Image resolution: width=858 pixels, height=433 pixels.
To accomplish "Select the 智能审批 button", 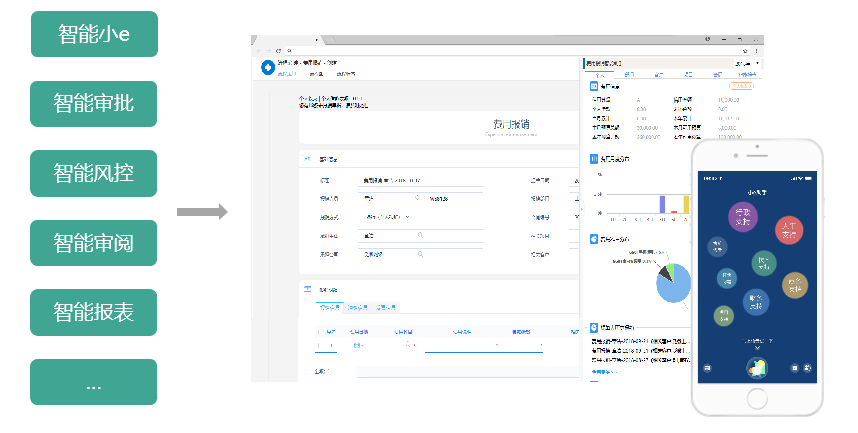I will [x=94, y=104].
